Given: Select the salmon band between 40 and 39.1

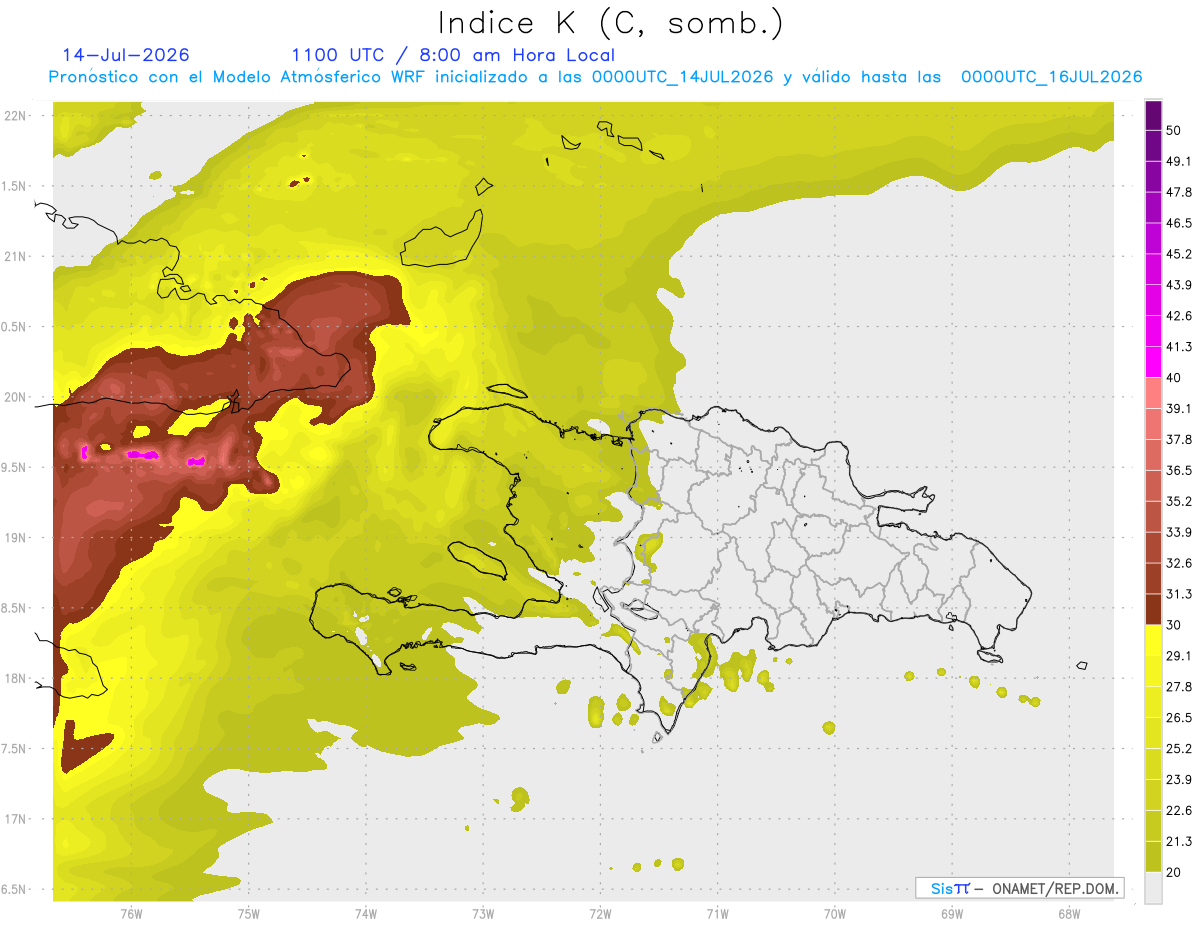Looking at the screenshot, I should pyautogui.click(x=1153, y=393).
